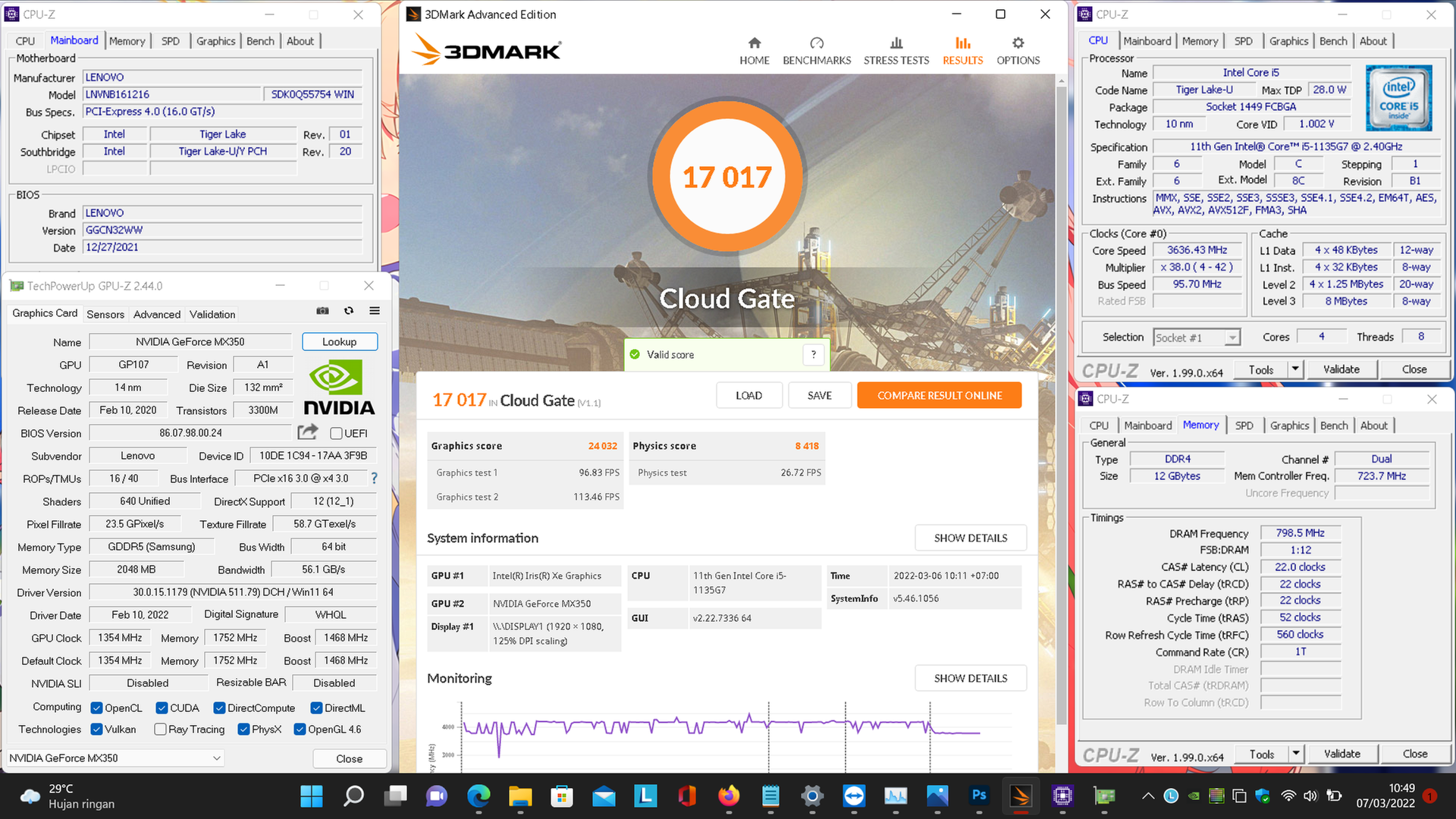Viewport: 1456px width, 819px height.
Task: Open the 3DMark HOME section
Action: tap(754, 51)
